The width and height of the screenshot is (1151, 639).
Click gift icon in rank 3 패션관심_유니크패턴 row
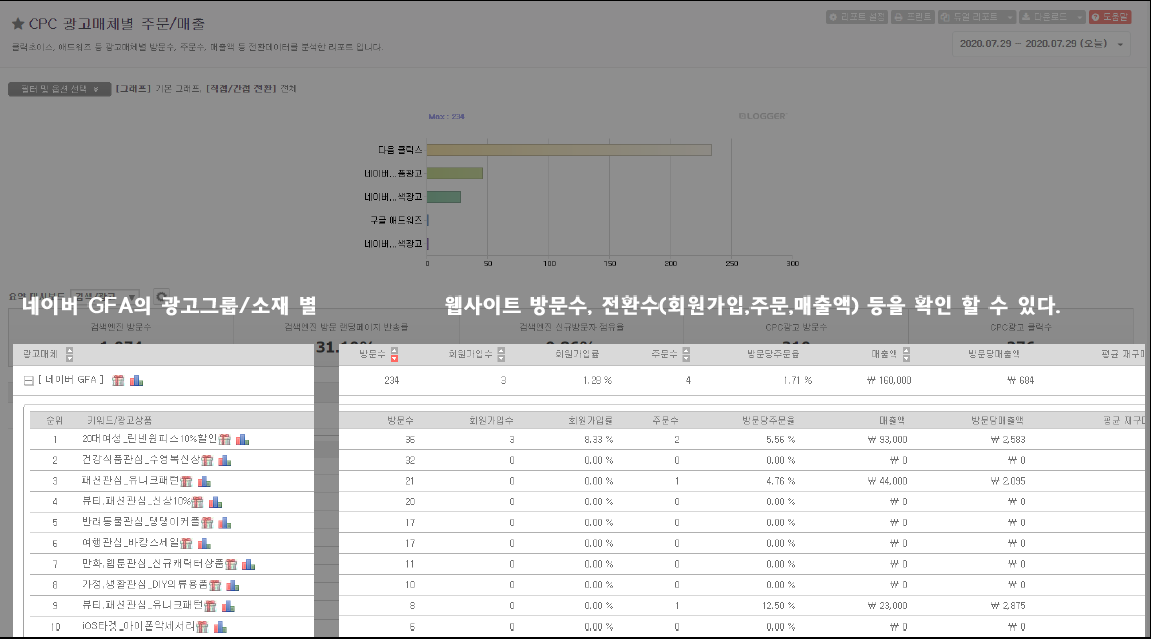(186, 481)
